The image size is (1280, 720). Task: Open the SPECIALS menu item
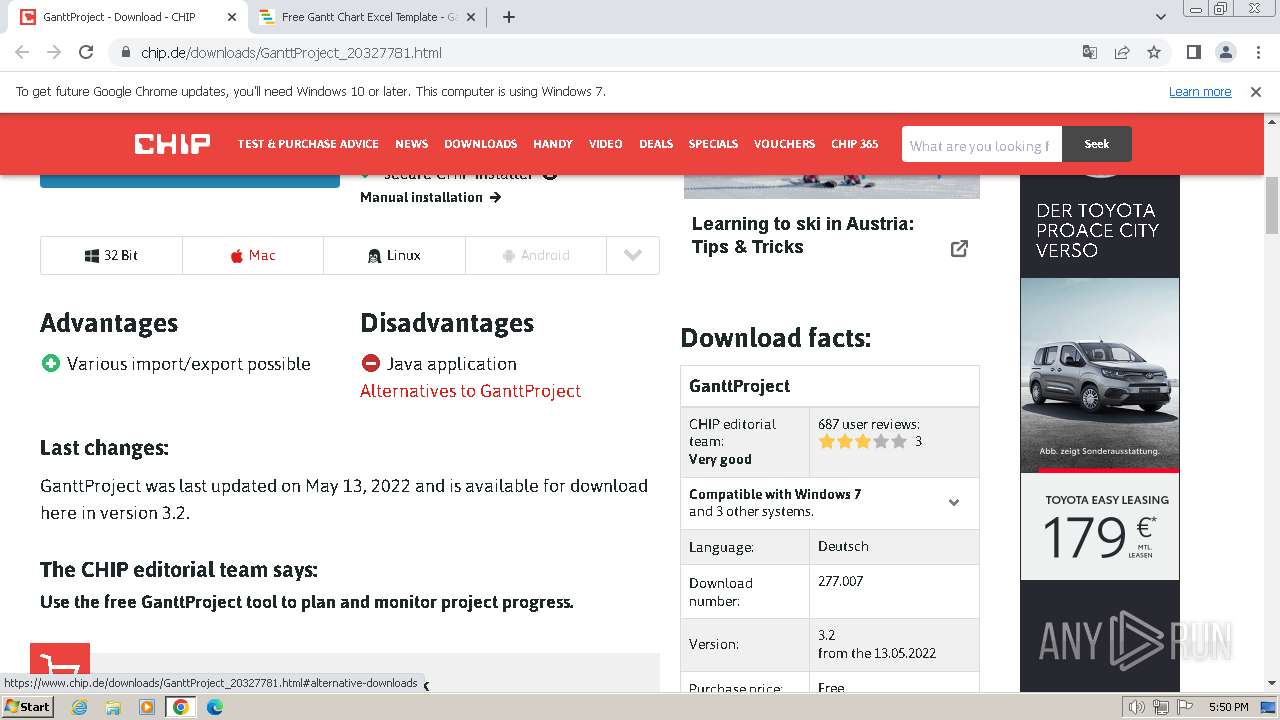(x=713, y=144)
